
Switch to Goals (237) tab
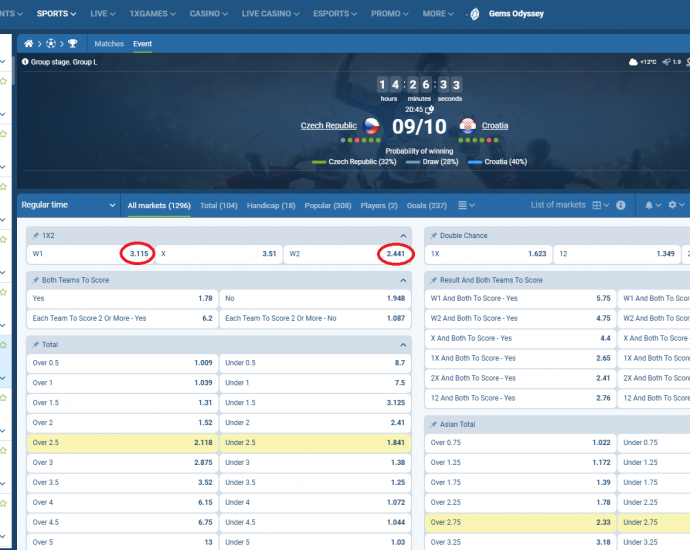point(427,205)
